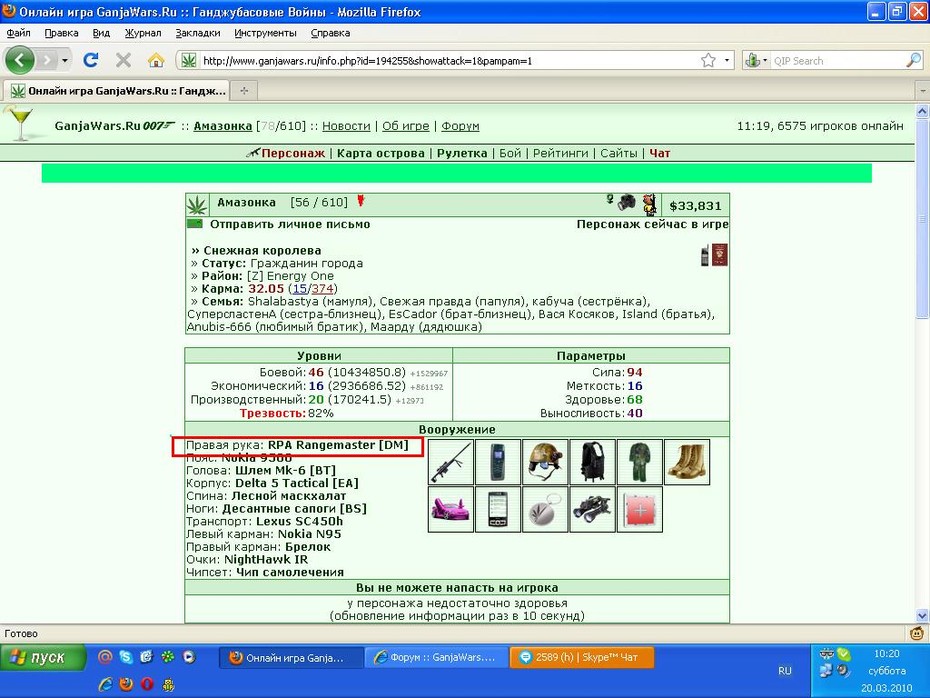The height and width of the screenshot is (698, 930).
Task: Open the Амазонка profile link in header
Action: point(222,126)
